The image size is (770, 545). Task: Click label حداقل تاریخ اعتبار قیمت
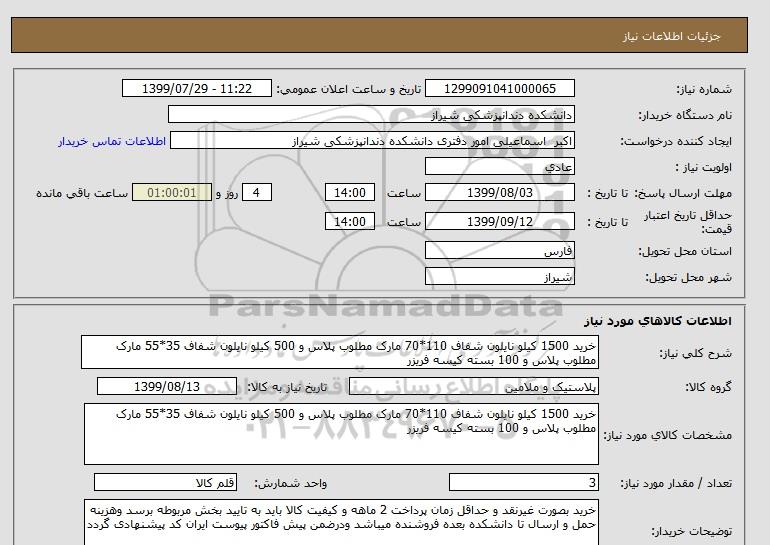(x=688, y=222)
